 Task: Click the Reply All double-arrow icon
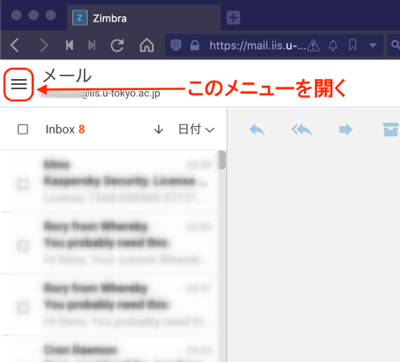(x=302, y=130)
